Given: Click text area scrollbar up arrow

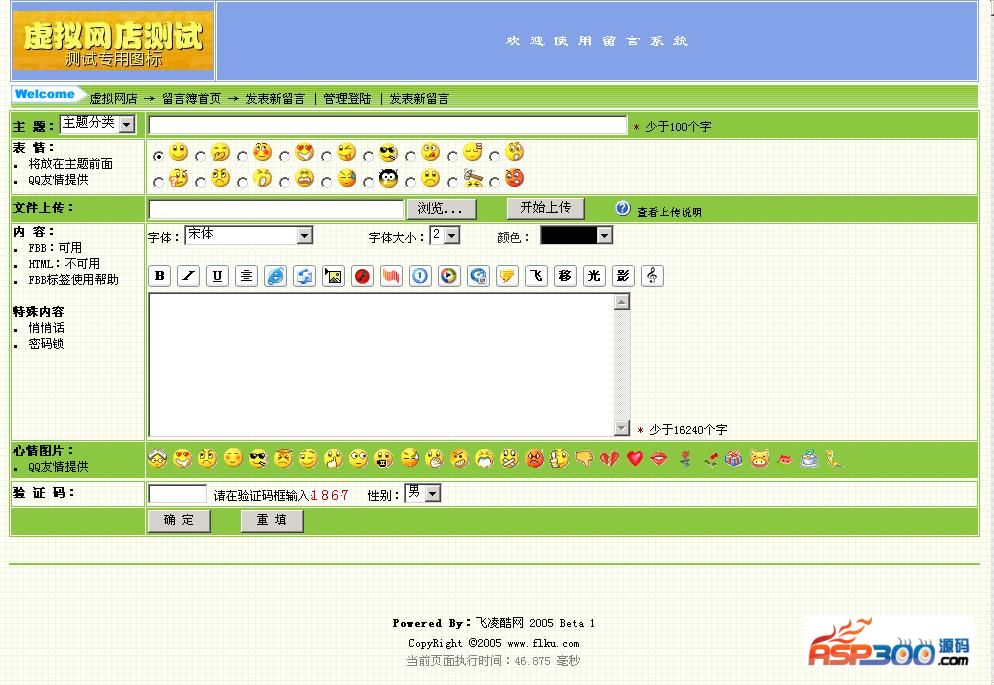Looking at the screenshot, I should (622, 302).
